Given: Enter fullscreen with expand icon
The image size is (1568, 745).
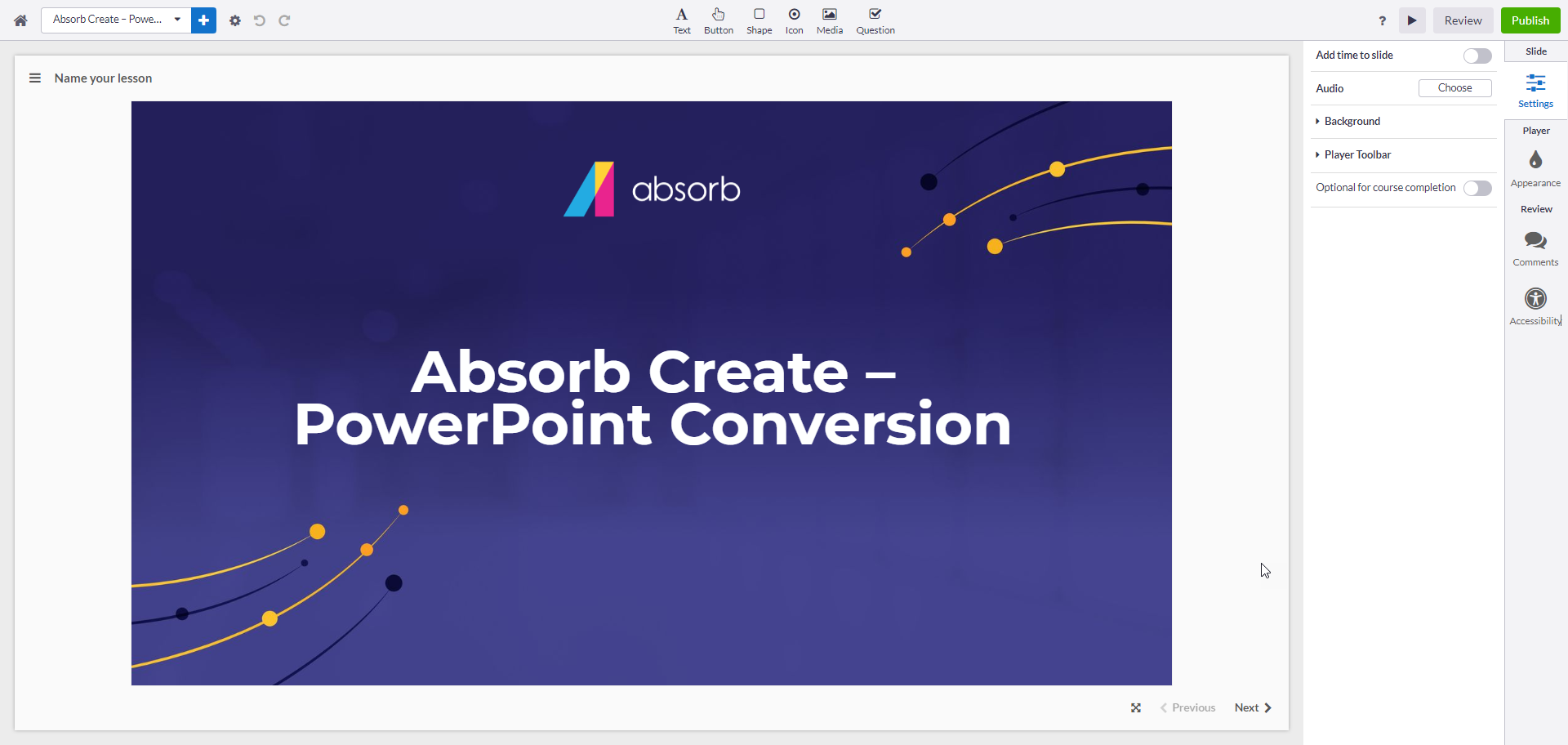Looking at the screenshot, I should tap(1136, 708).
